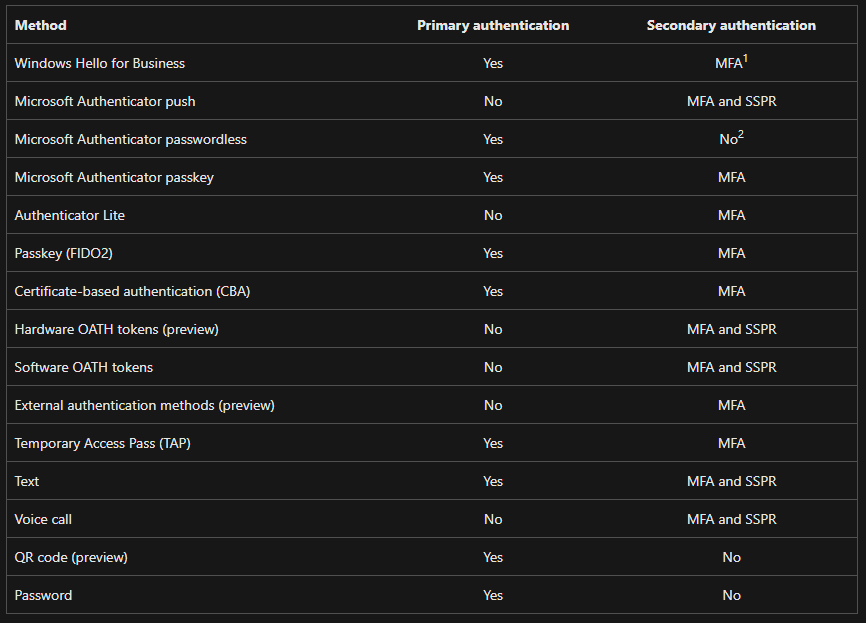The height and width of the screenshot is (623, 866).
Task: Click the Voice call method cell
Action: click(x=43, y=519)
